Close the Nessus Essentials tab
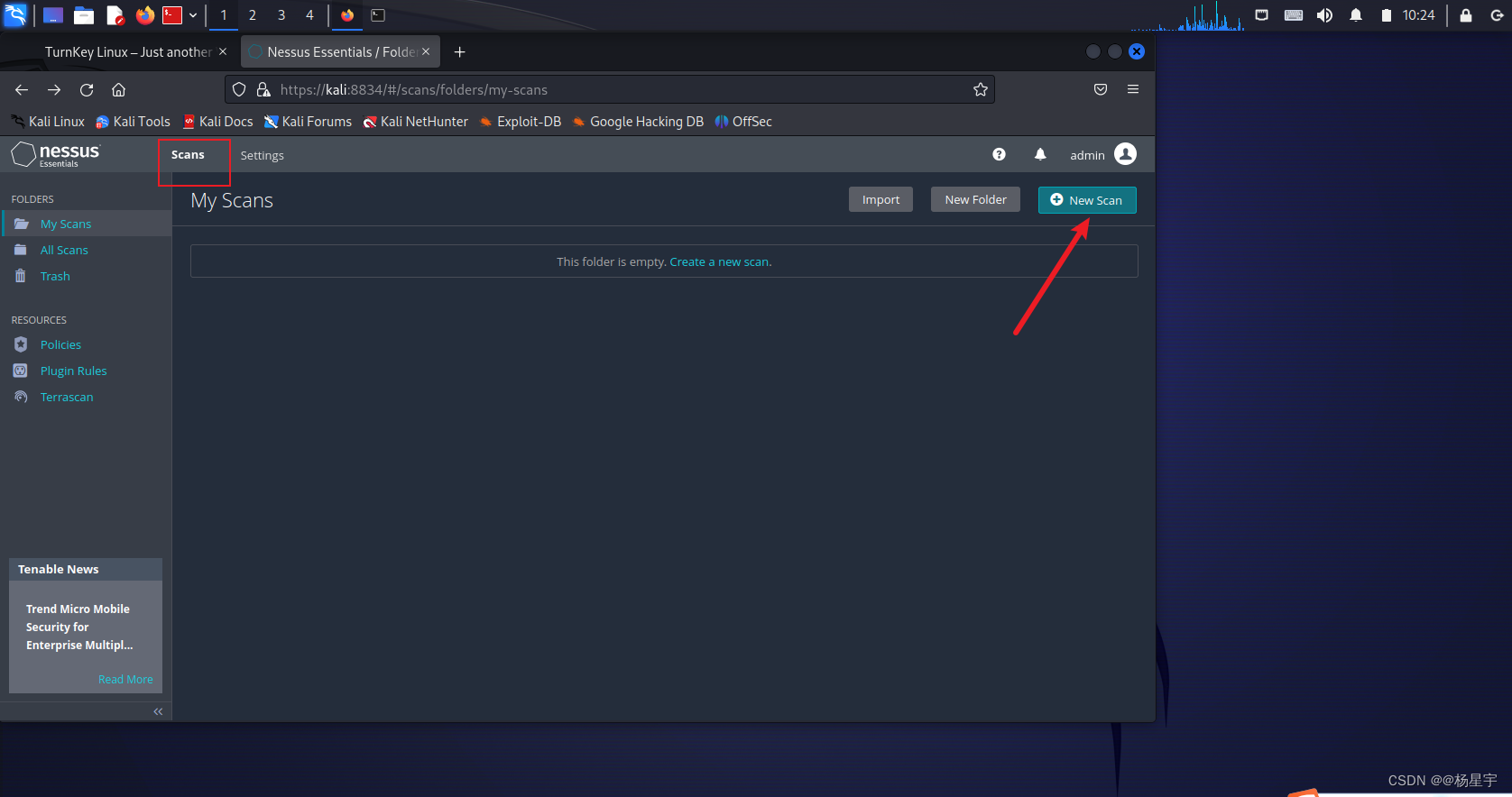 [426, 51]
